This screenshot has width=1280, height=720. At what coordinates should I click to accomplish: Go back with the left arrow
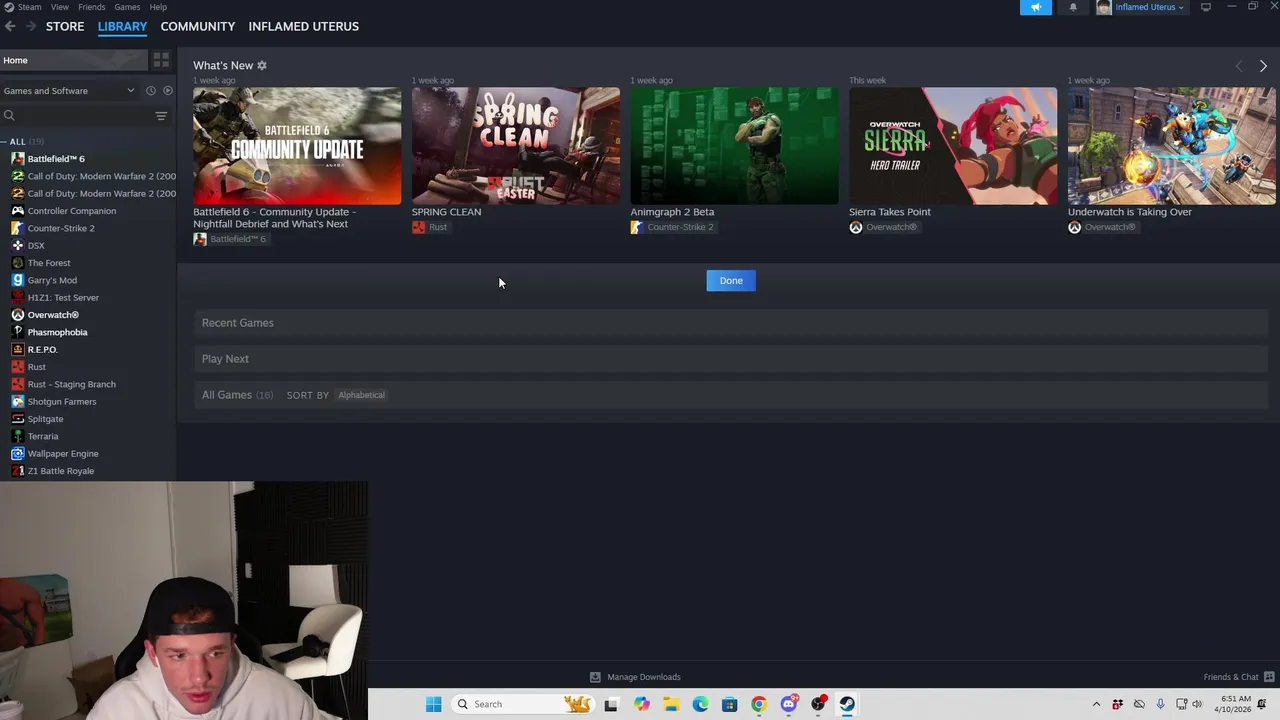(x=10, y=26)
